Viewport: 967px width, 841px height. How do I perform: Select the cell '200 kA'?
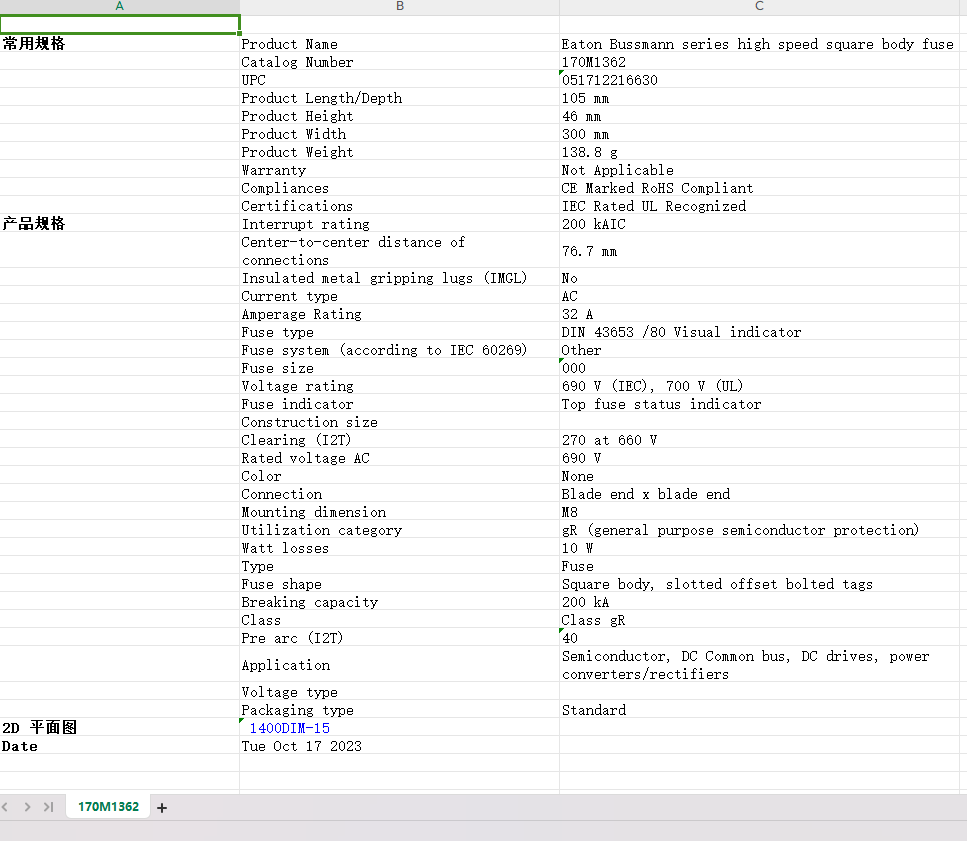tap(759, 602)
